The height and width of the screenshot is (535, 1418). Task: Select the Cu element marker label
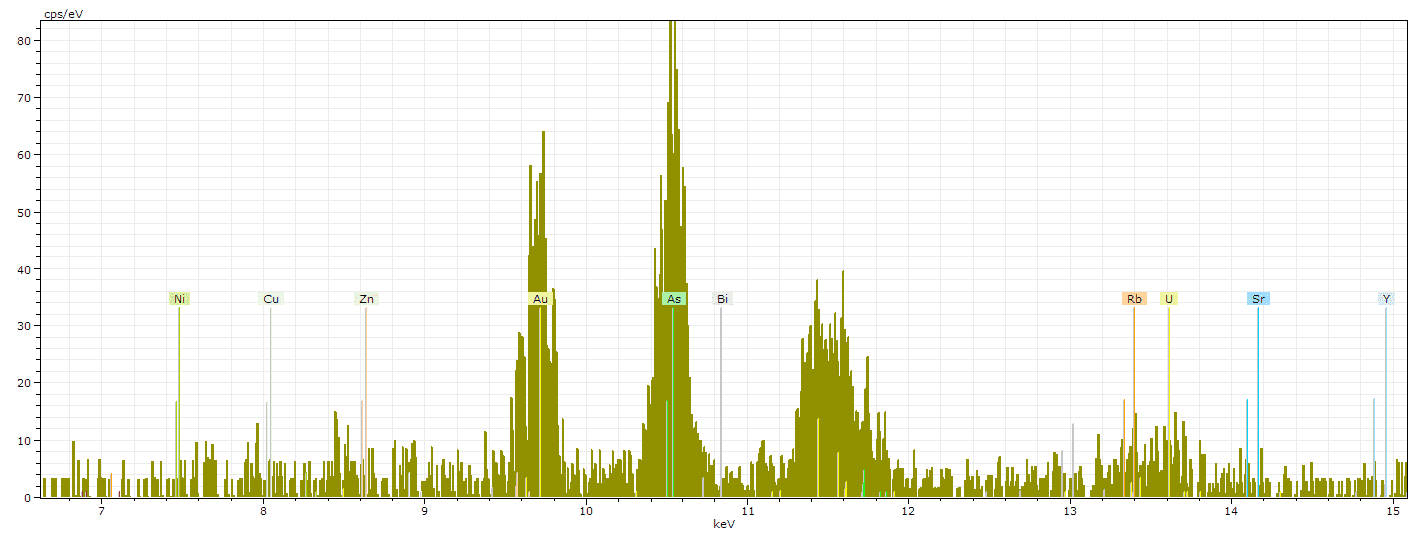click(271, 299)
